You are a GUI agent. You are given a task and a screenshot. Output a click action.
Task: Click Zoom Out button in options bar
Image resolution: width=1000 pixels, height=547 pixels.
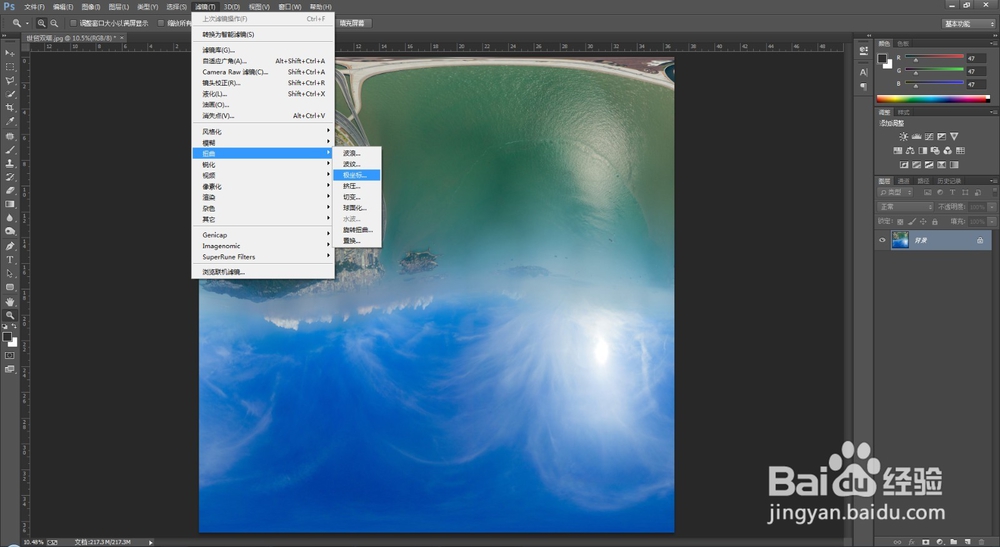[x=54, y=23]
